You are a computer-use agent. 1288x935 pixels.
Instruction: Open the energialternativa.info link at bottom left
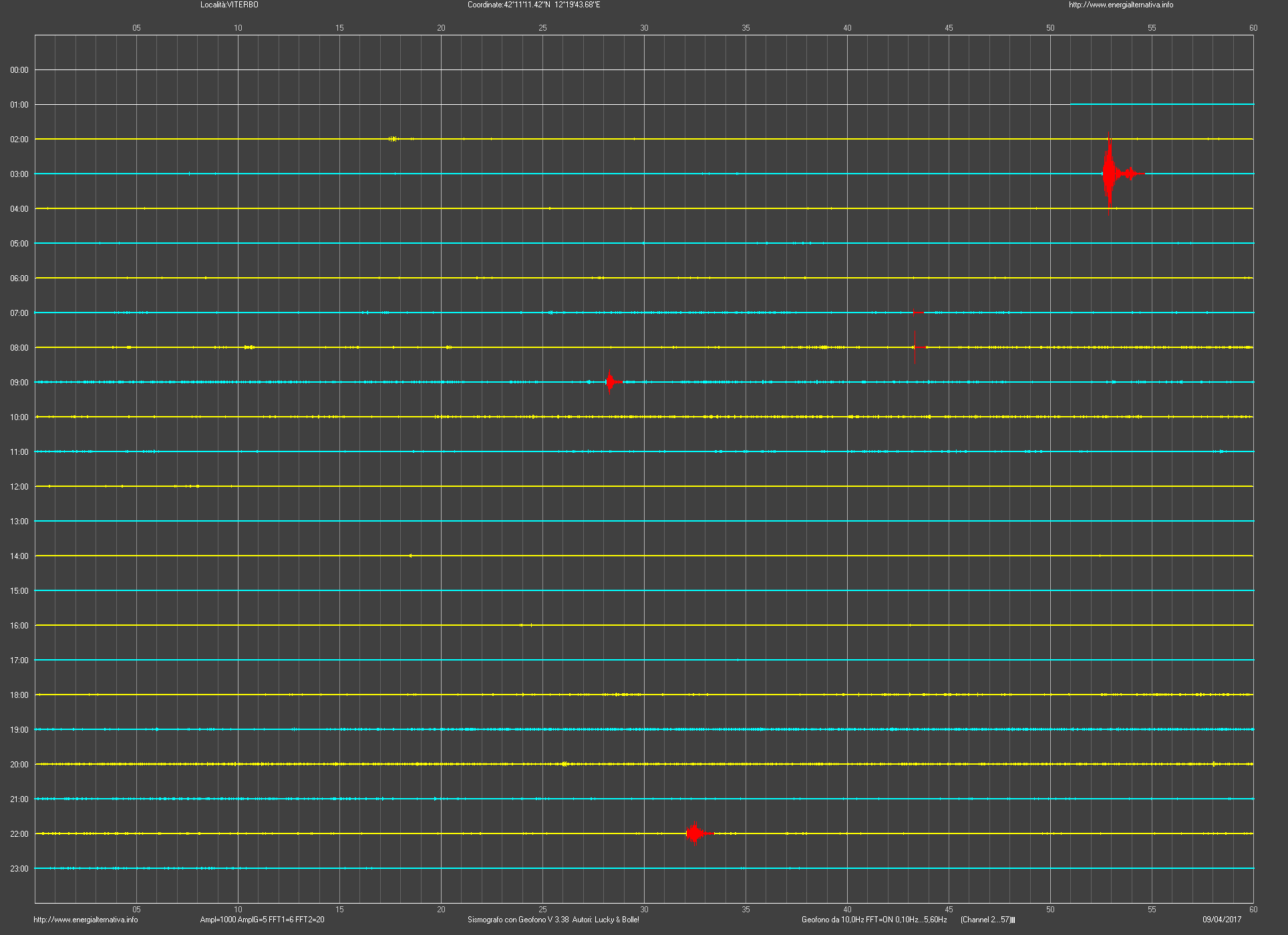click(x=86, y=920)
